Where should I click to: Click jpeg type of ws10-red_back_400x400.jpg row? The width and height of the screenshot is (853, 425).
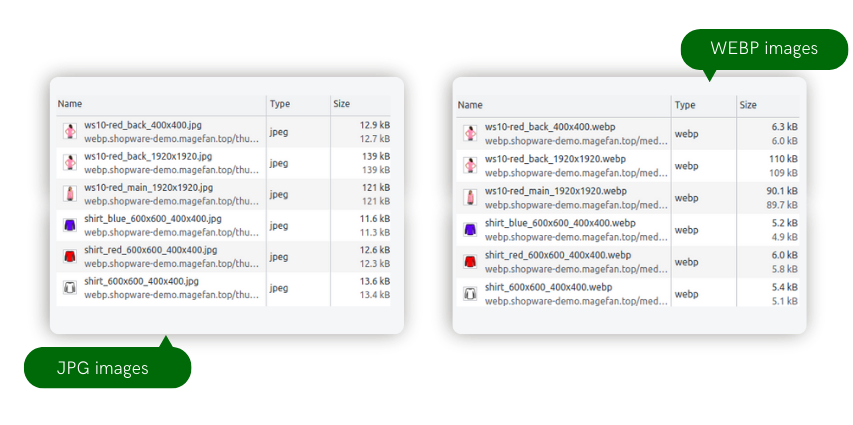[279, 131]
